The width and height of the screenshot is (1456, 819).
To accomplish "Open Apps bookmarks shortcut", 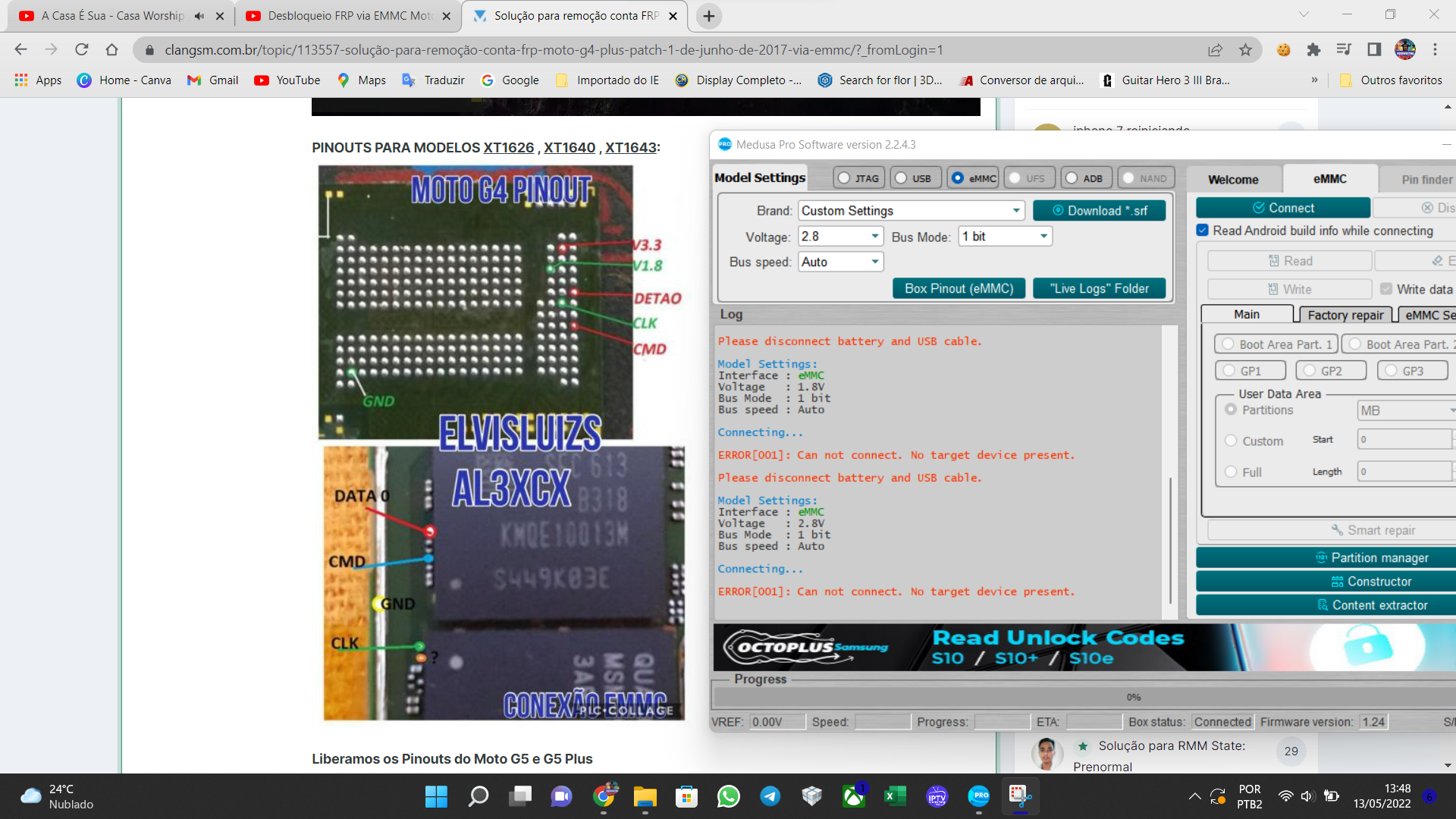I will [x=38, y=80].
